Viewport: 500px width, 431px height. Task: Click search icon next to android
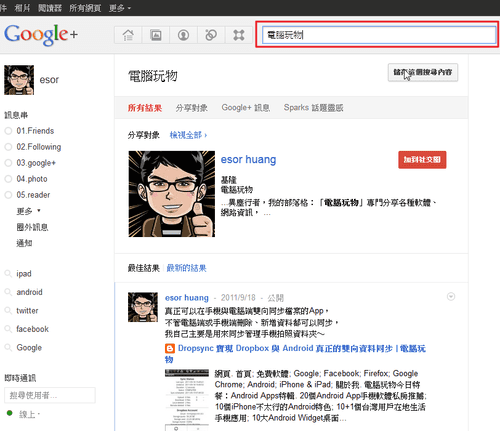(8, 292)
